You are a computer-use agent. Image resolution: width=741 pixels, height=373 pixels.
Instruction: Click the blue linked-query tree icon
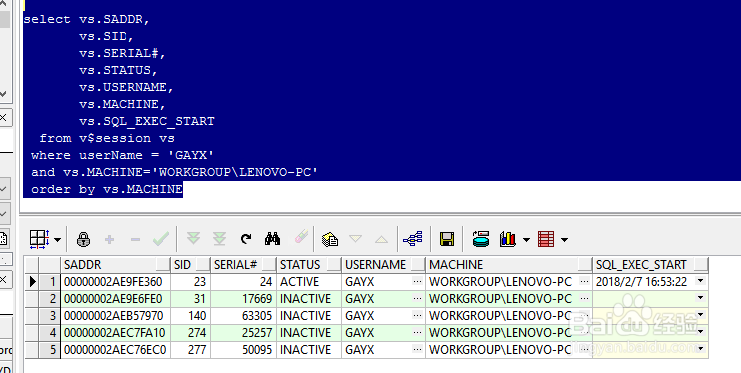(413, 239)
